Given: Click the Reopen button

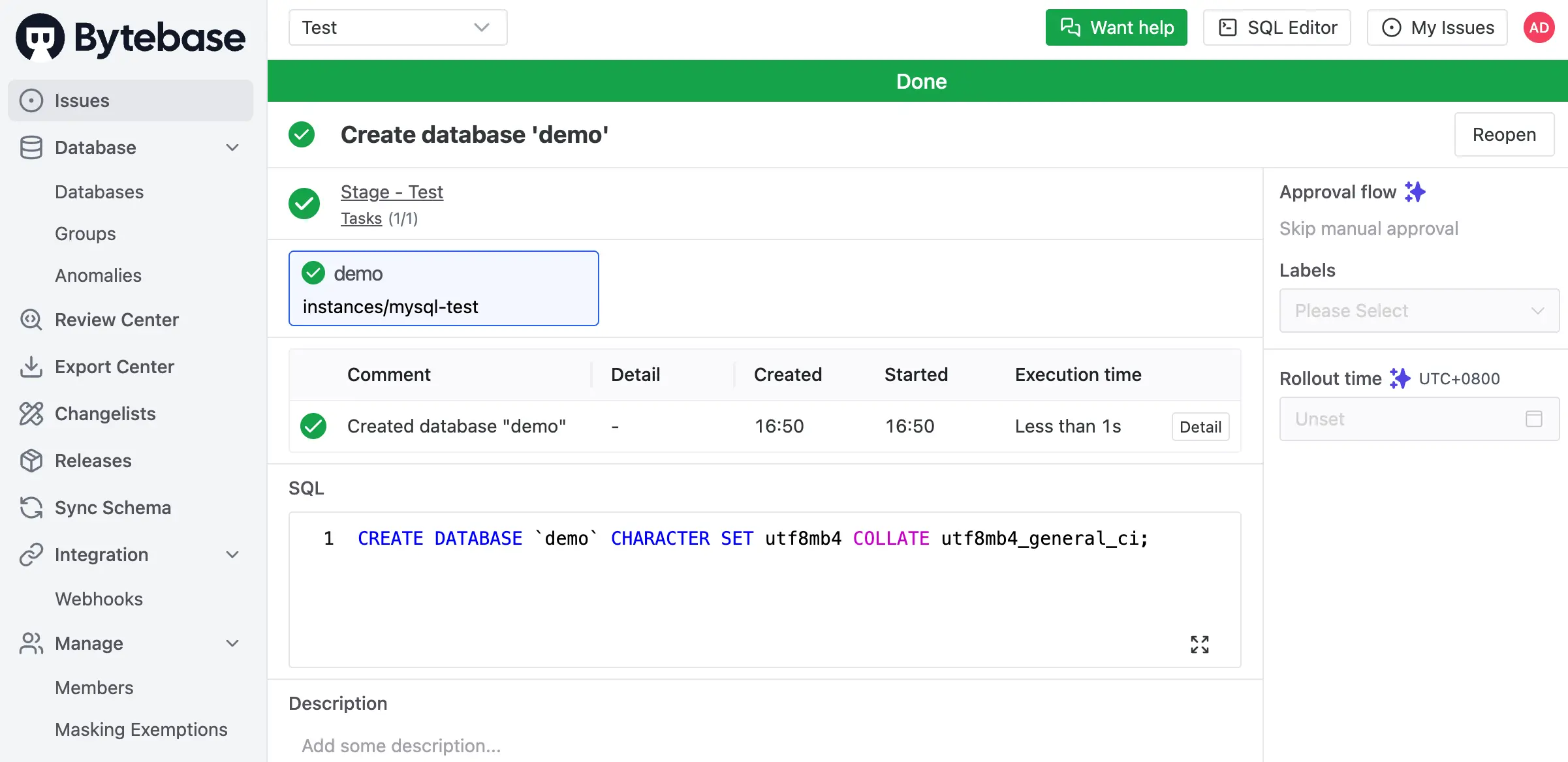Looking at the screenshot, I should click(1504, 134).
